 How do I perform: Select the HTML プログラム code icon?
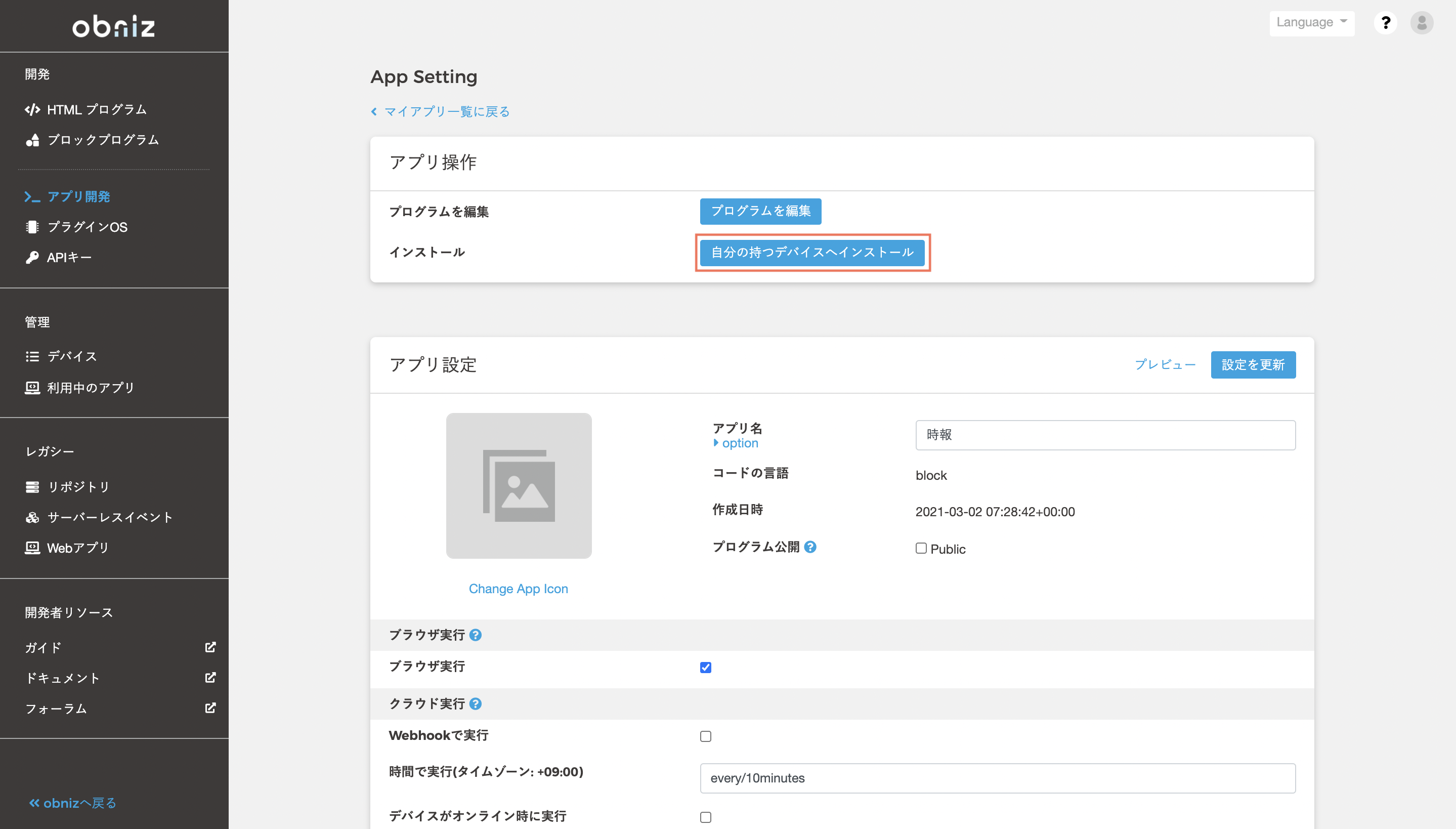click(x=32, y=109)
